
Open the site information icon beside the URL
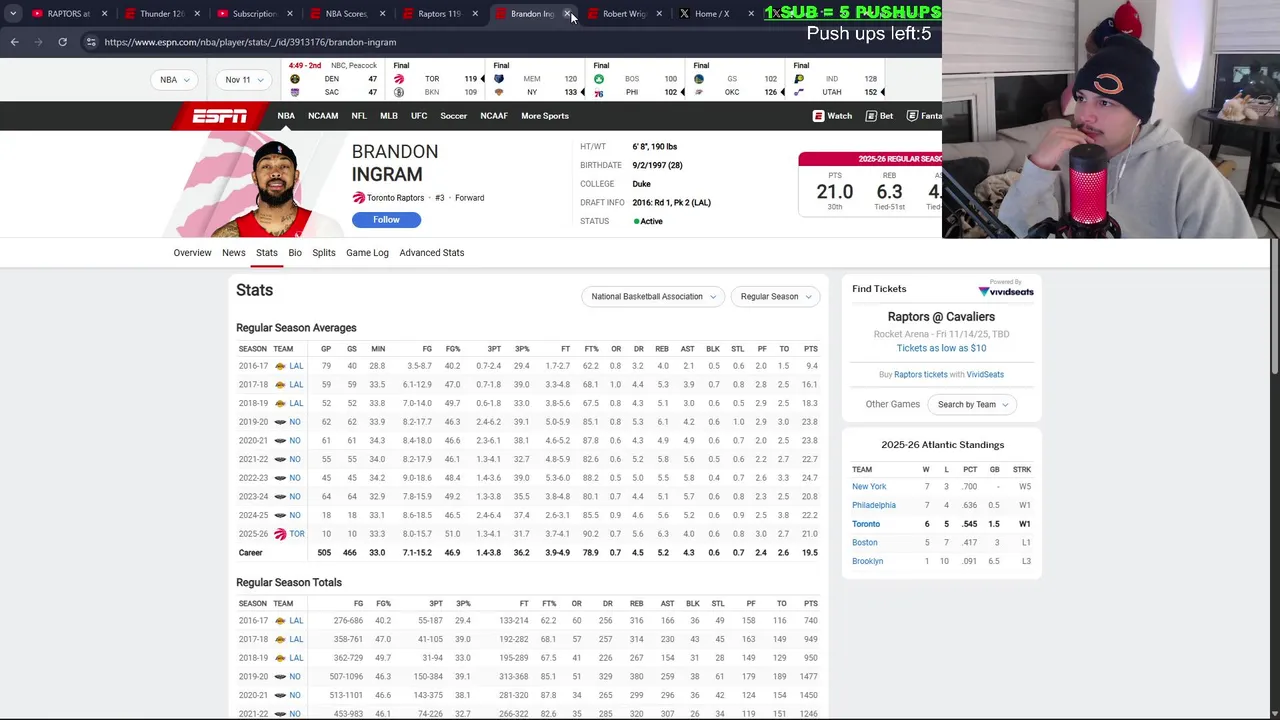click(91, 42)
